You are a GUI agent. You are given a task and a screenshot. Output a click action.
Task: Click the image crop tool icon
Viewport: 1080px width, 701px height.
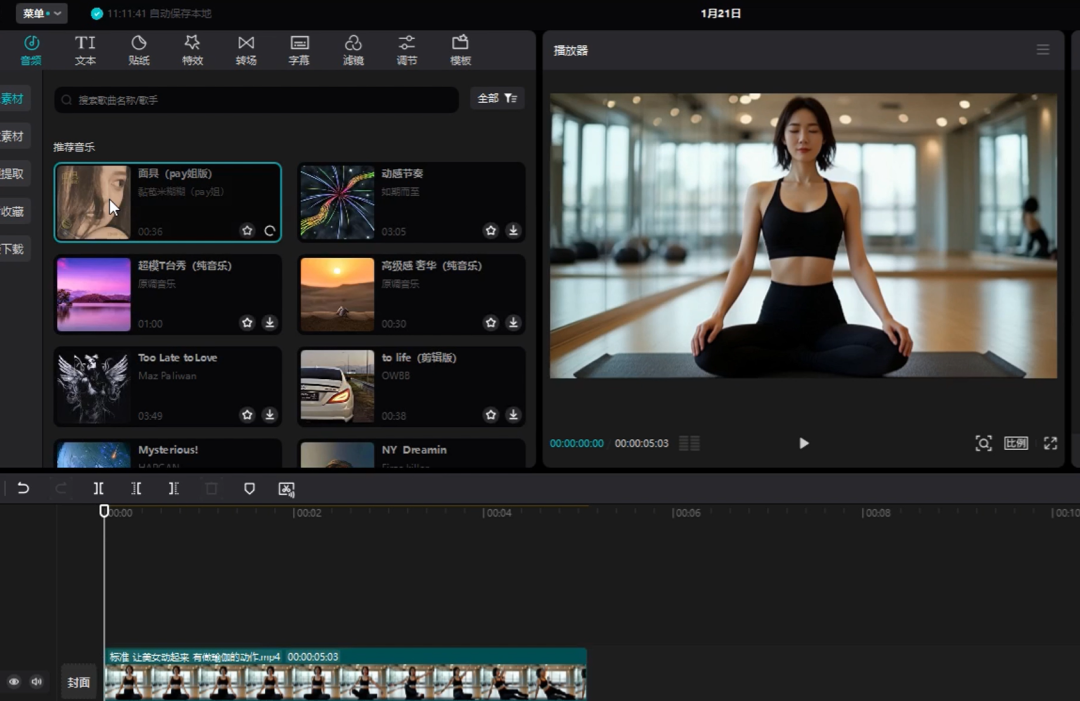click(287, 489)
